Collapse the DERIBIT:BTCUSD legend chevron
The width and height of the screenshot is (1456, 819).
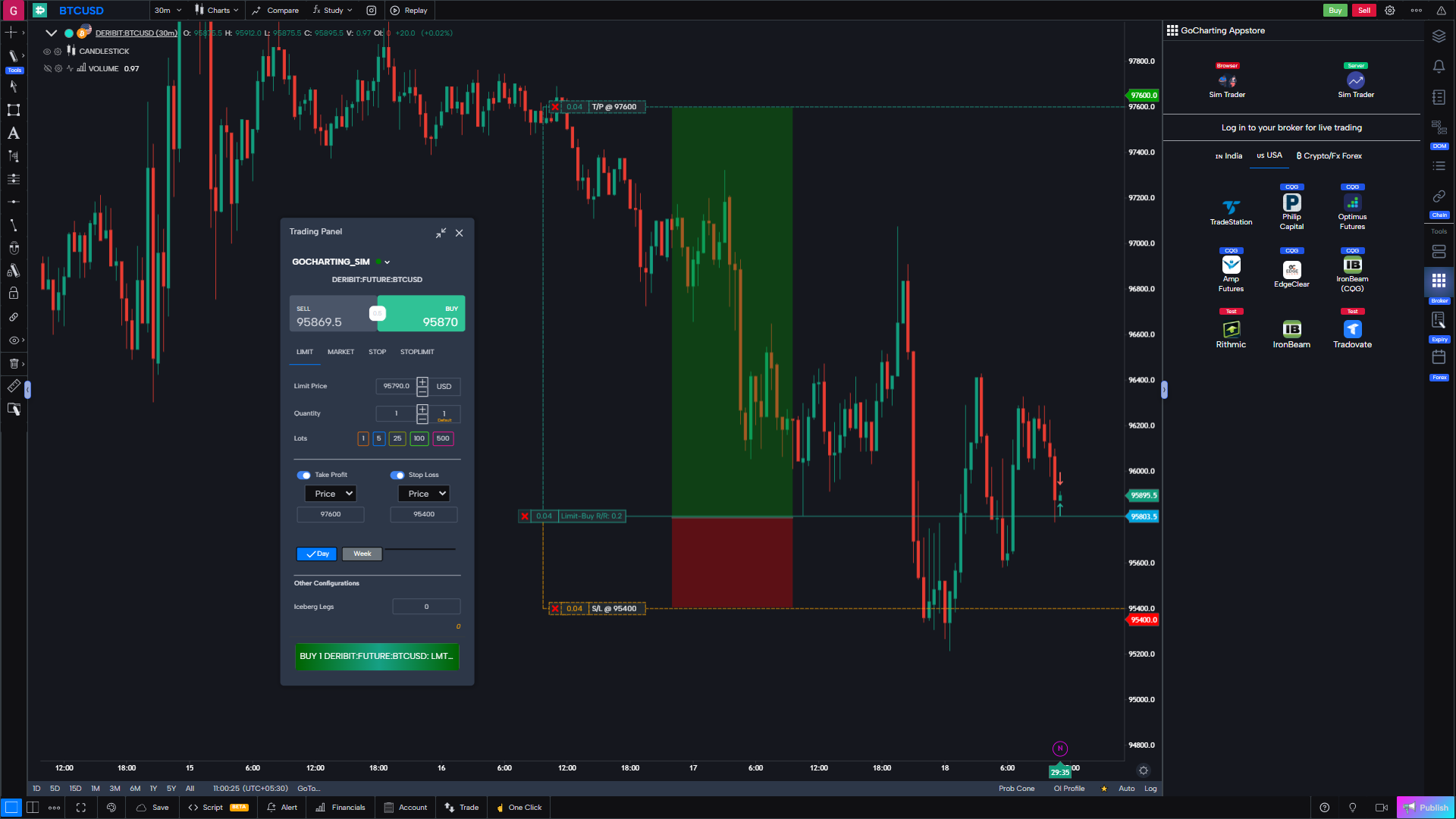[x=51, y=33]
